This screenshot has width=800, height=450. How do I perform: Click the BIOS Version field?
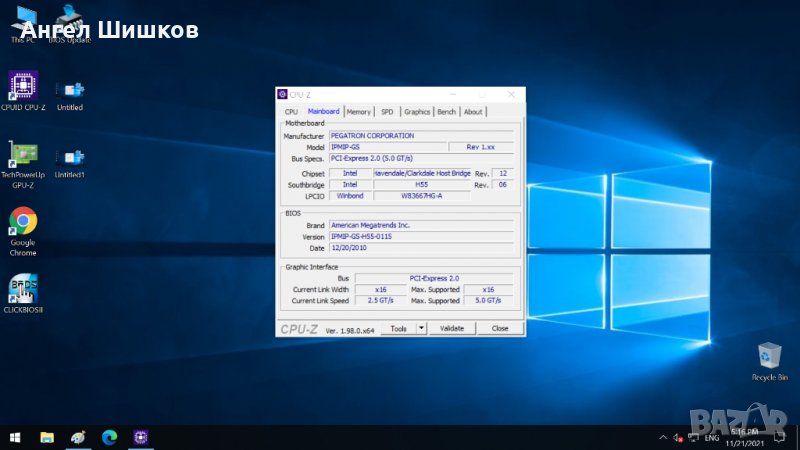[x=421, y=237]
